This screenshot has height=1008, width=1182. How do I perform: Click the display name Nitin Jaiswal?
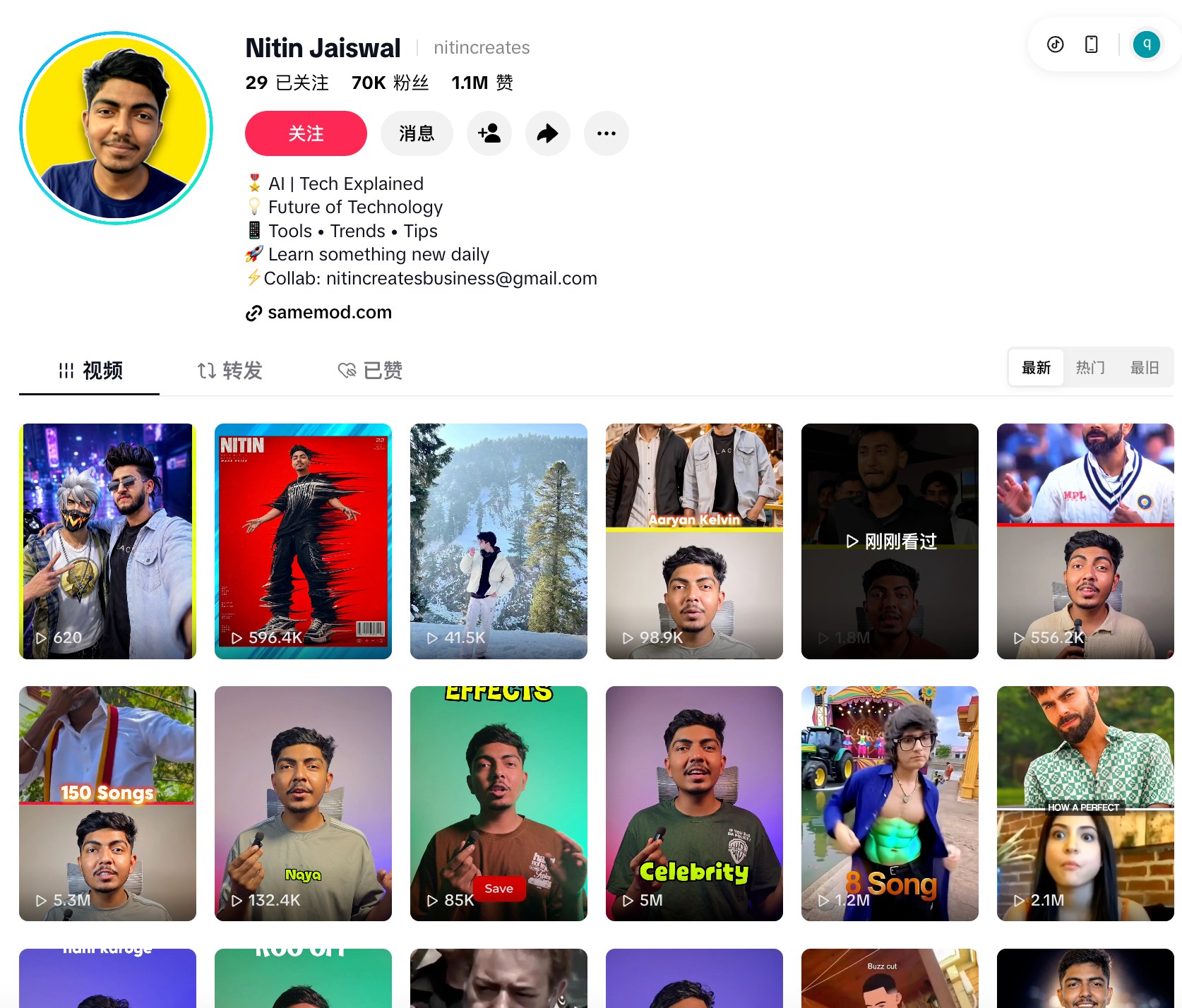tap(323, 48)
